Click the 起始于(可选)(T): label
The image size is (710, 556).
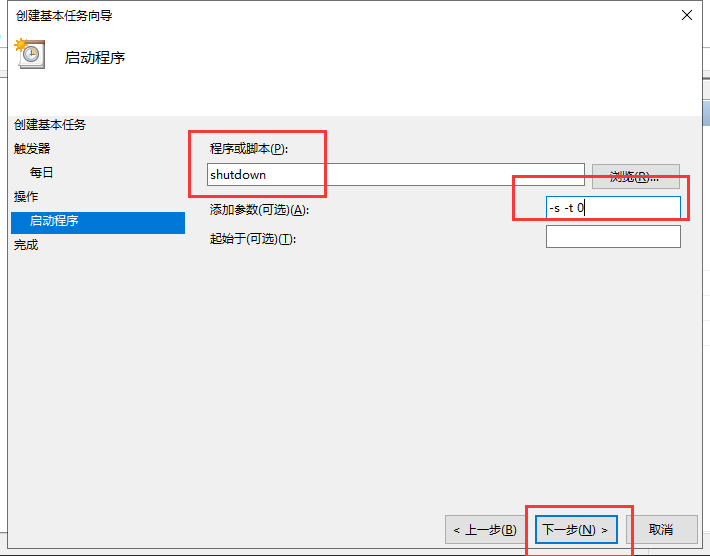pos(253,239)
